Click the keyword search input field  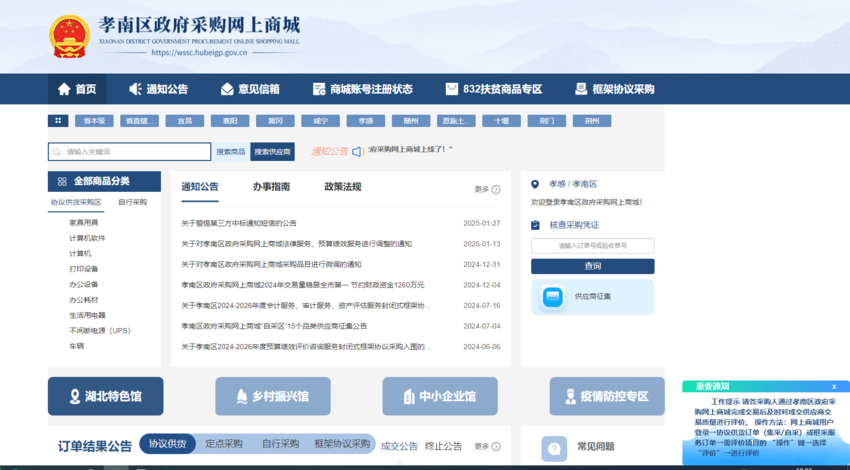pos(130,152)
